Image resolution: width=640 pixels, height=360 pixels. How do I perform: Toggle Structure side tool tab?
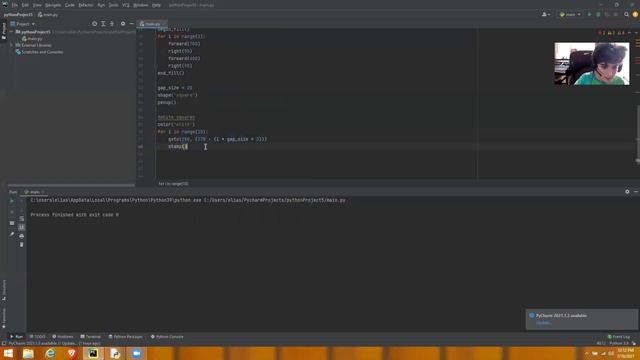4,291
